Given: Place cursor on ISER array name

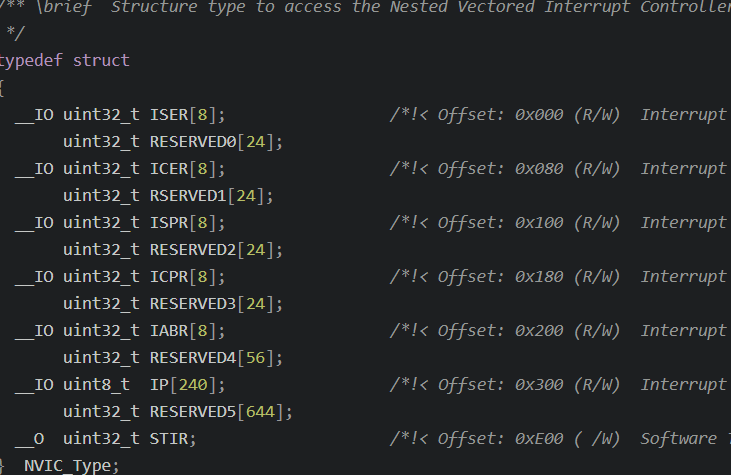Looking at the screenshot, I should 169,115.
